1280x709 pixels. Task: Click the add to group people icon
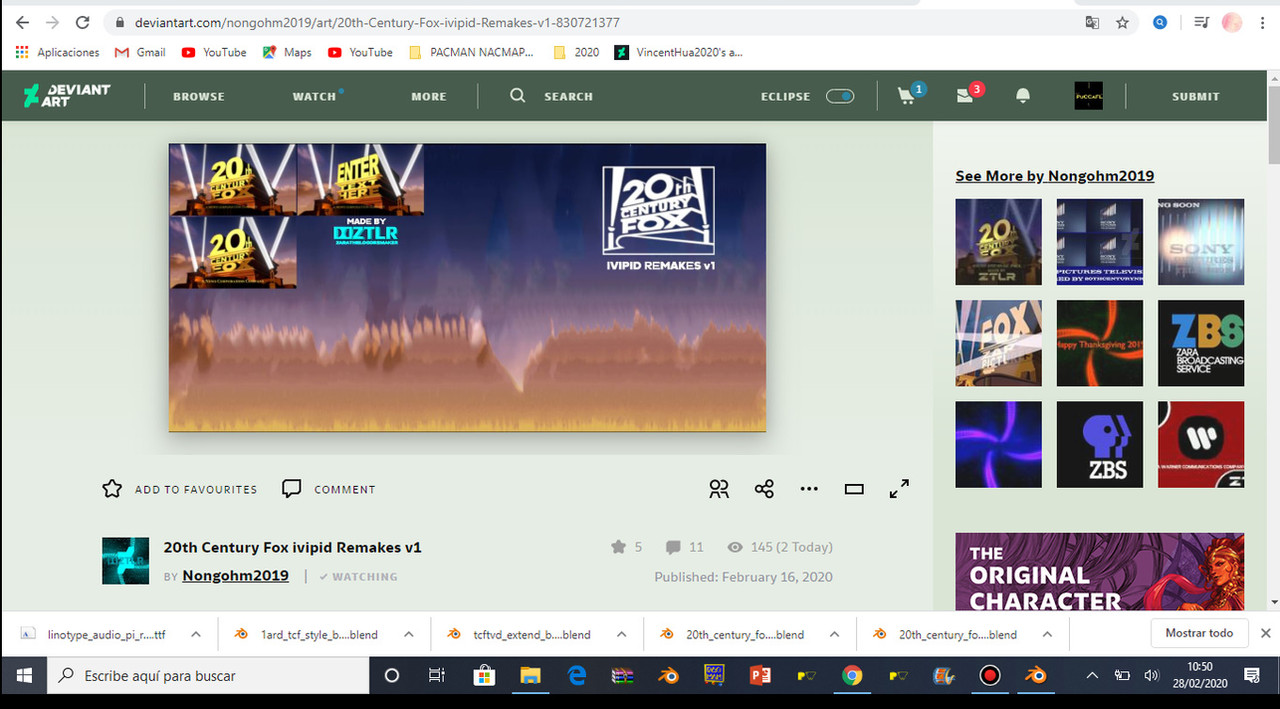719,489
